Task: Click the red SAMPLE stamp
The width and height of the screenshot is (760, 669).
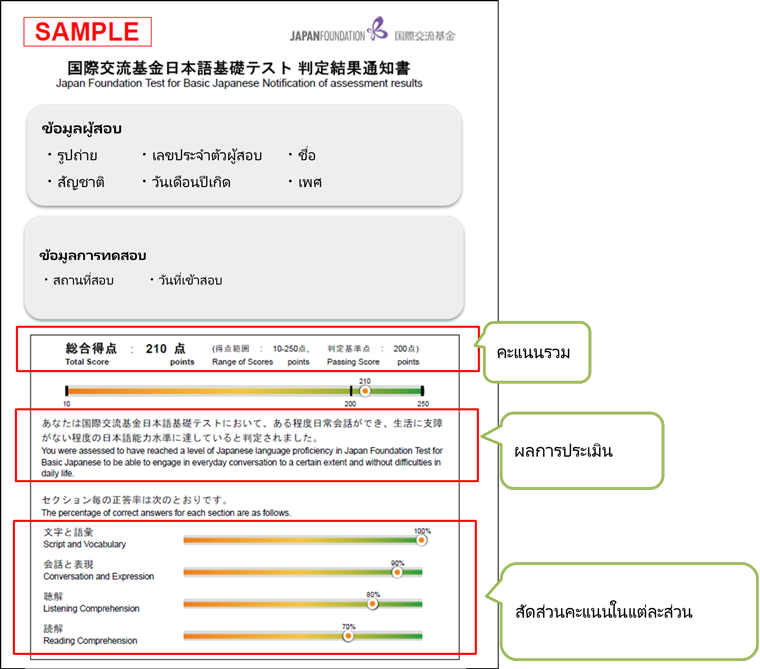Action: (87, 31)
